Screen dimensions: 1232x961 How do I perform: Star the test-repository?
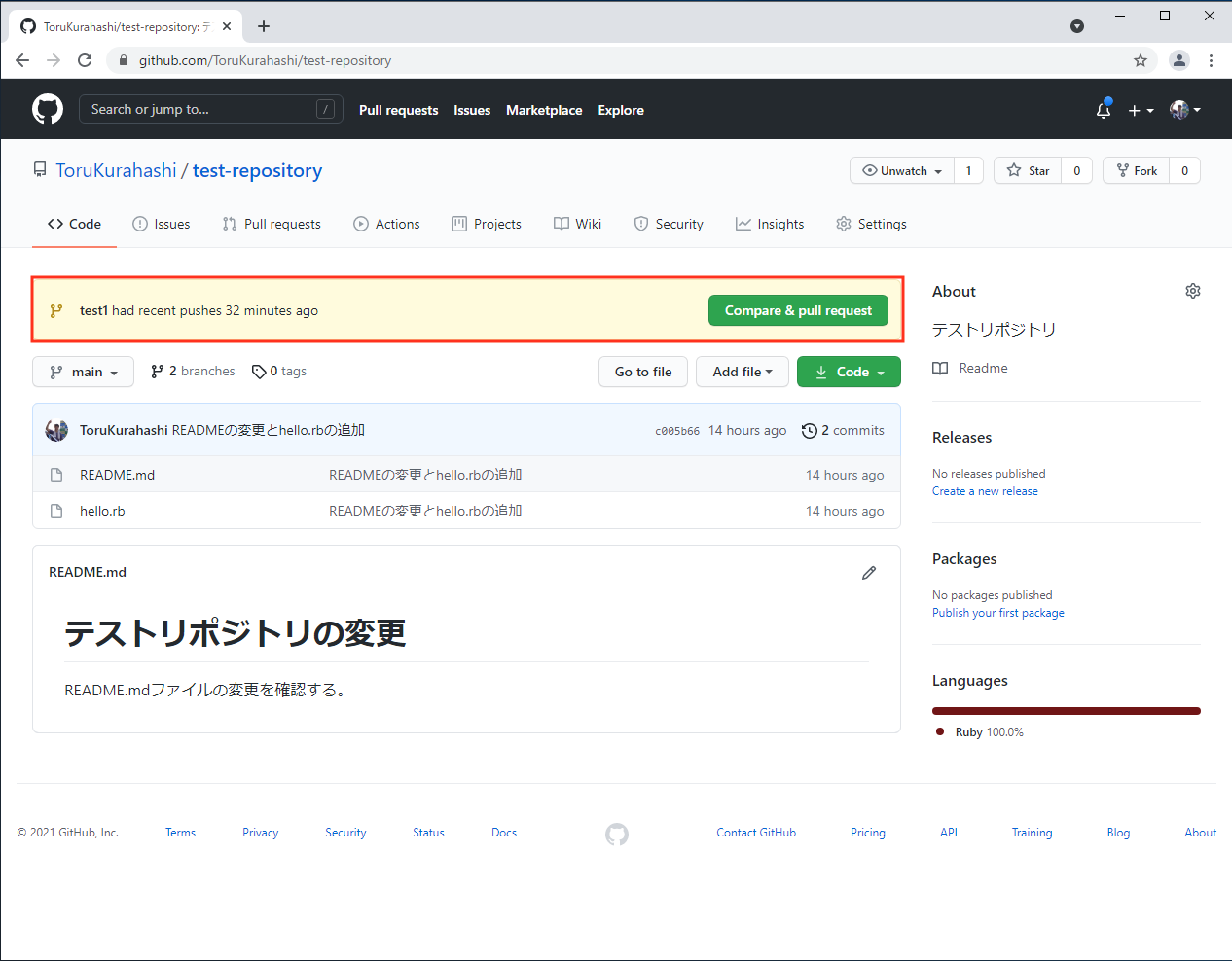pos(1028,170)
